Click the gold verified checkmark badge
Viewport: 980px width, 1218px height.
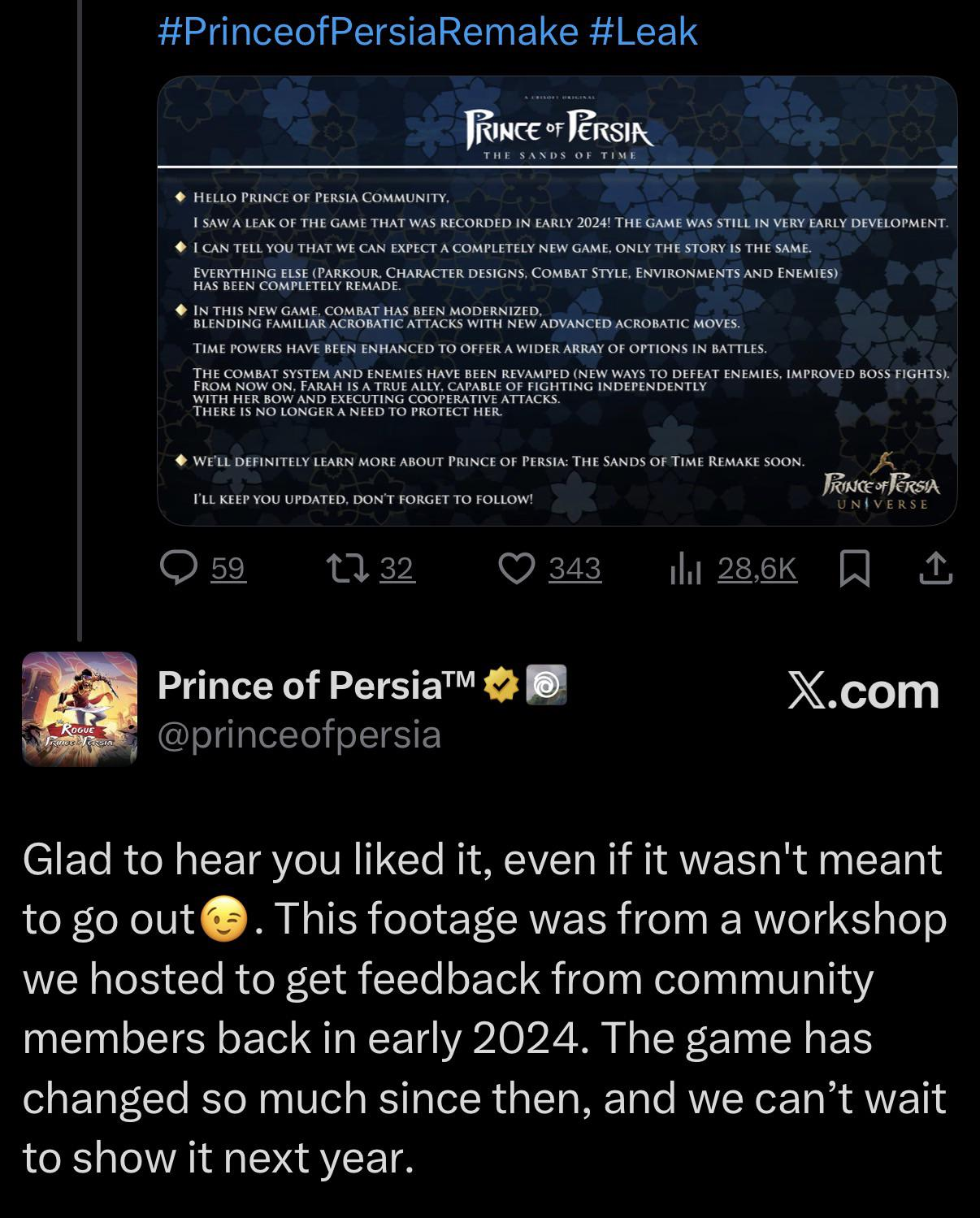[x=502, y=685]
